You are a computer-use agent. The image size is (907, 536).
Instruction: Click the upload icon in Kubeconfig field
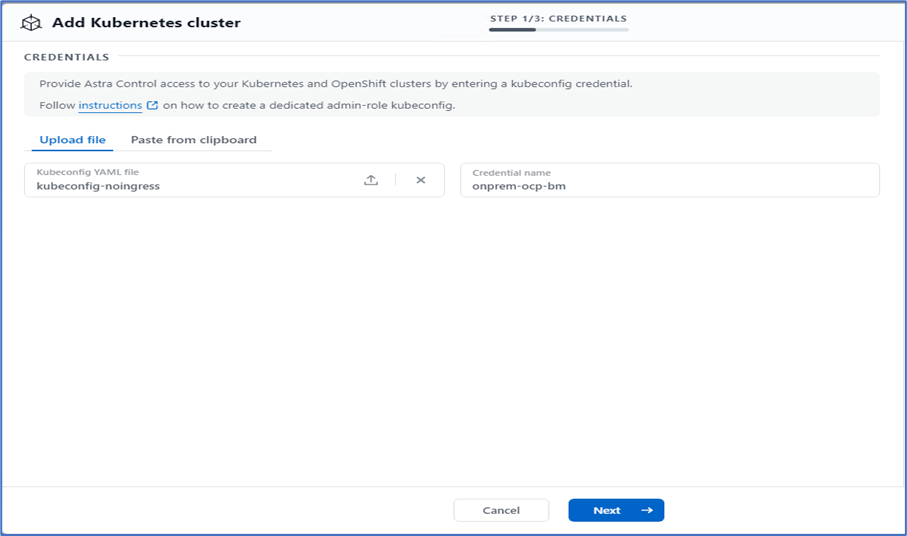click(x=371, y=180)
